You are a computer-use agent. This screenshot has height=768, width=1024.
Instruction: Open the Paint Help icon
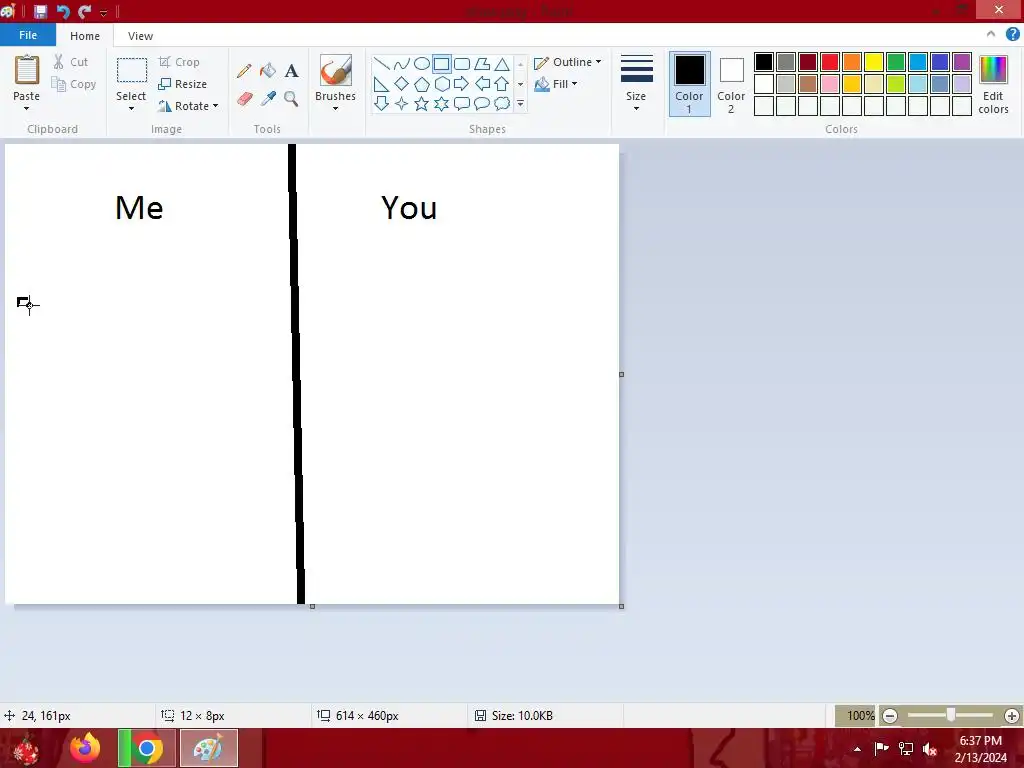click(1012, 35)
